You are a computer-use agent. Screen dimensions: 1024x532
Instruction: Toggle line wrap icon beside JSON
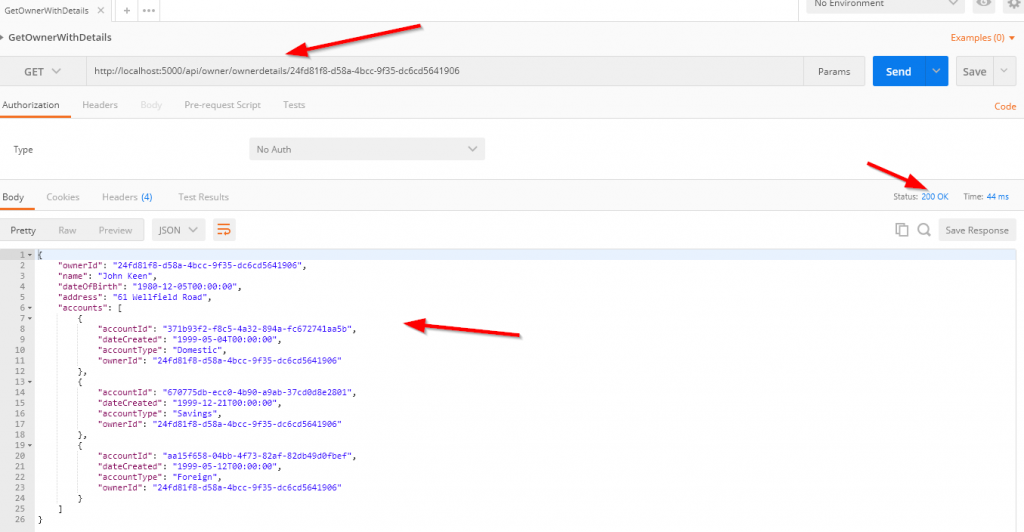pyautogui.click(x=224, y=230)
